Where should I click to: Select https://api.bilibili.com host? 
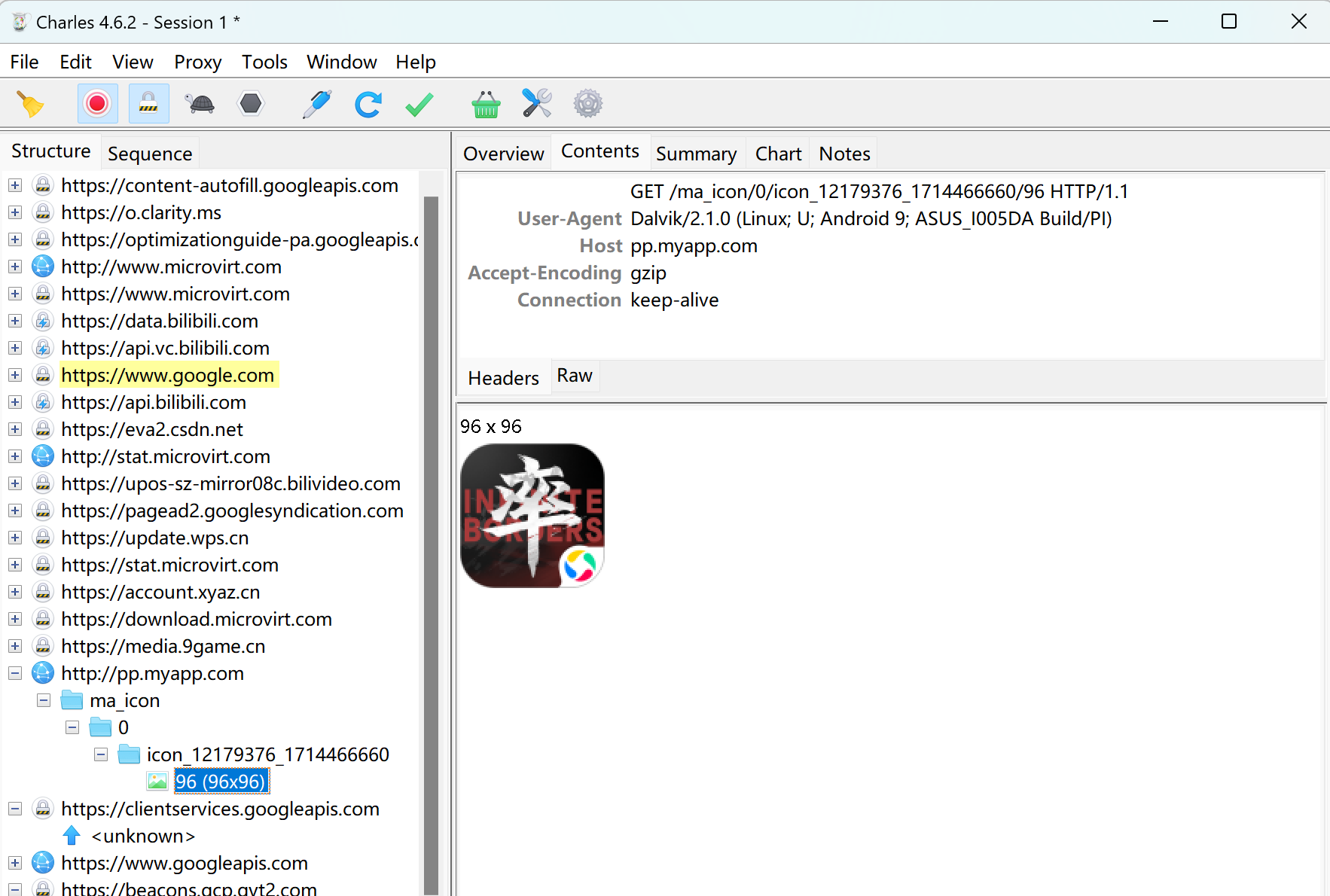(154, 402)
